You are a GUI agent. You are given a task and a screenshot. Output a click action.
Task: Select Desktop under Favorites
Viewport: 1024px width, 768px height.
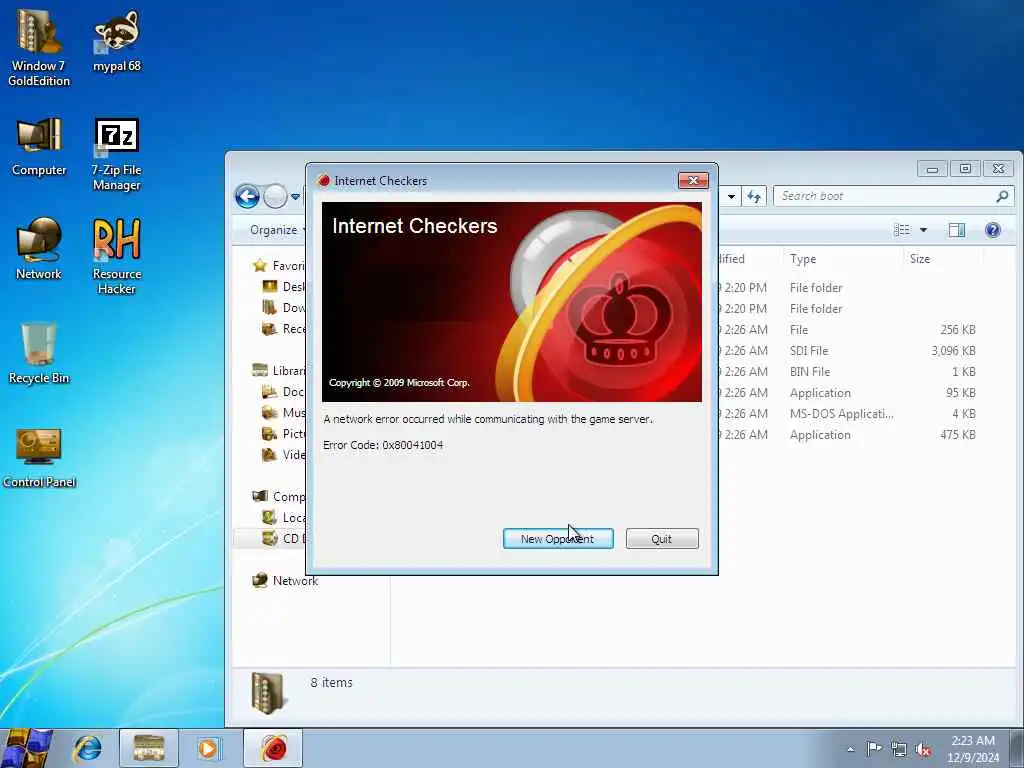(283, 287)
